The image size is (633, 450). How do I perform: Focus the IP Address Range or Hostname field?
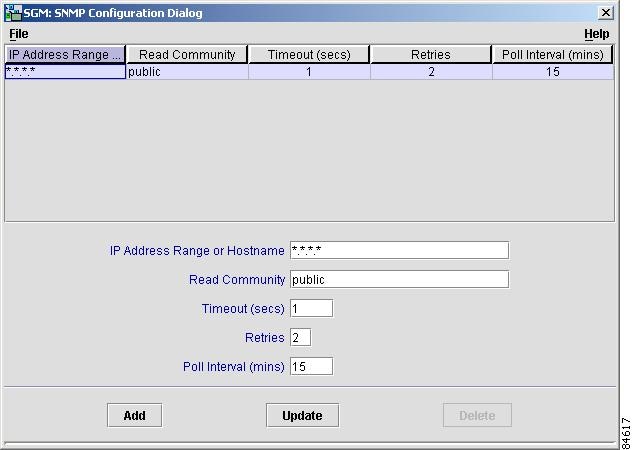coord(399,250)
